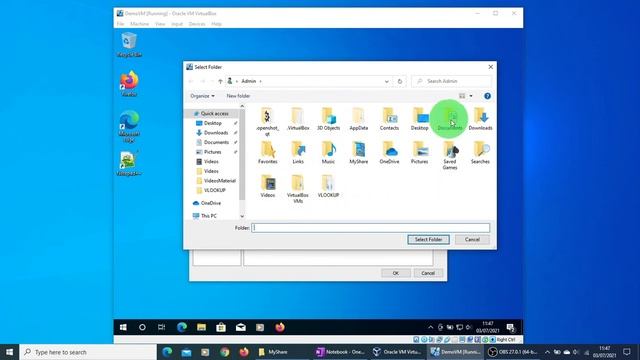Open Firefox in the VM taskbar
The image size is (640, 360).
tap(280, 327)
